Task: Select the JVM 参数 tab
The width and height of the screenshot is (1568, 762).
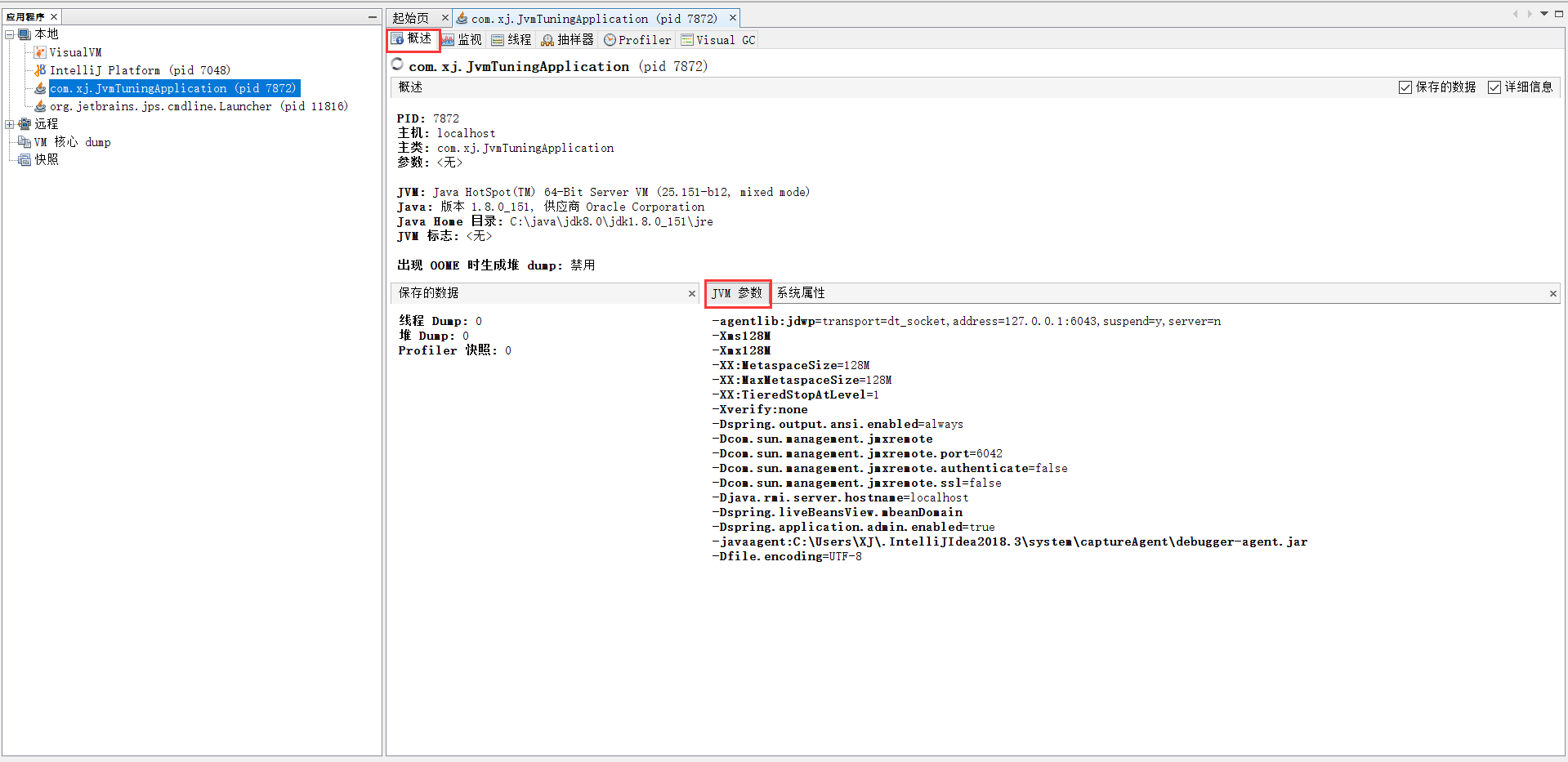Action: (737, 293)
